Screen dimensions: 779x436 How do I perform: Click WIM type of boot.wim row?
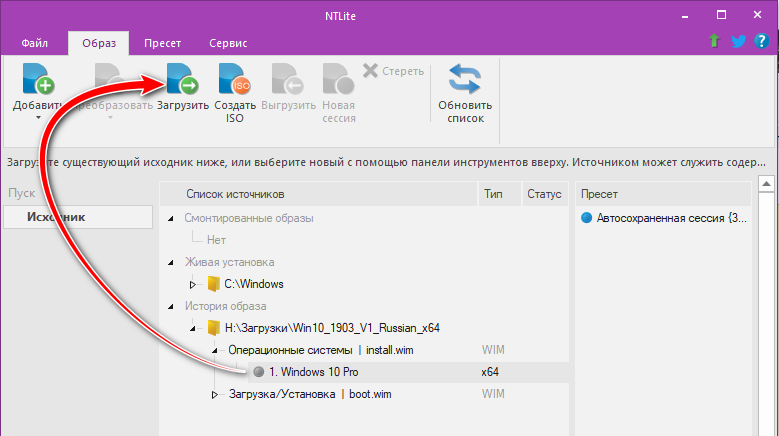[x=493, y=394]
